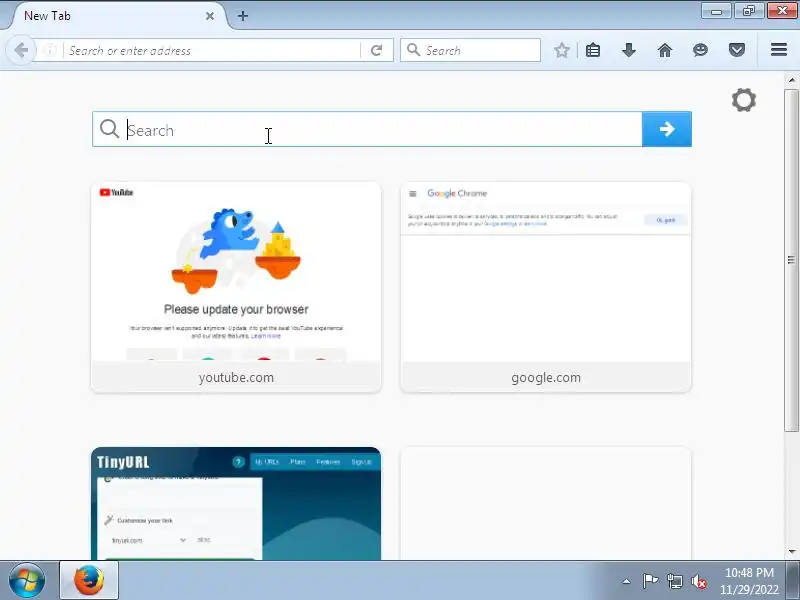
Task: Focus the 'Search or enter address' bar
Action: (x=211, y=50)
